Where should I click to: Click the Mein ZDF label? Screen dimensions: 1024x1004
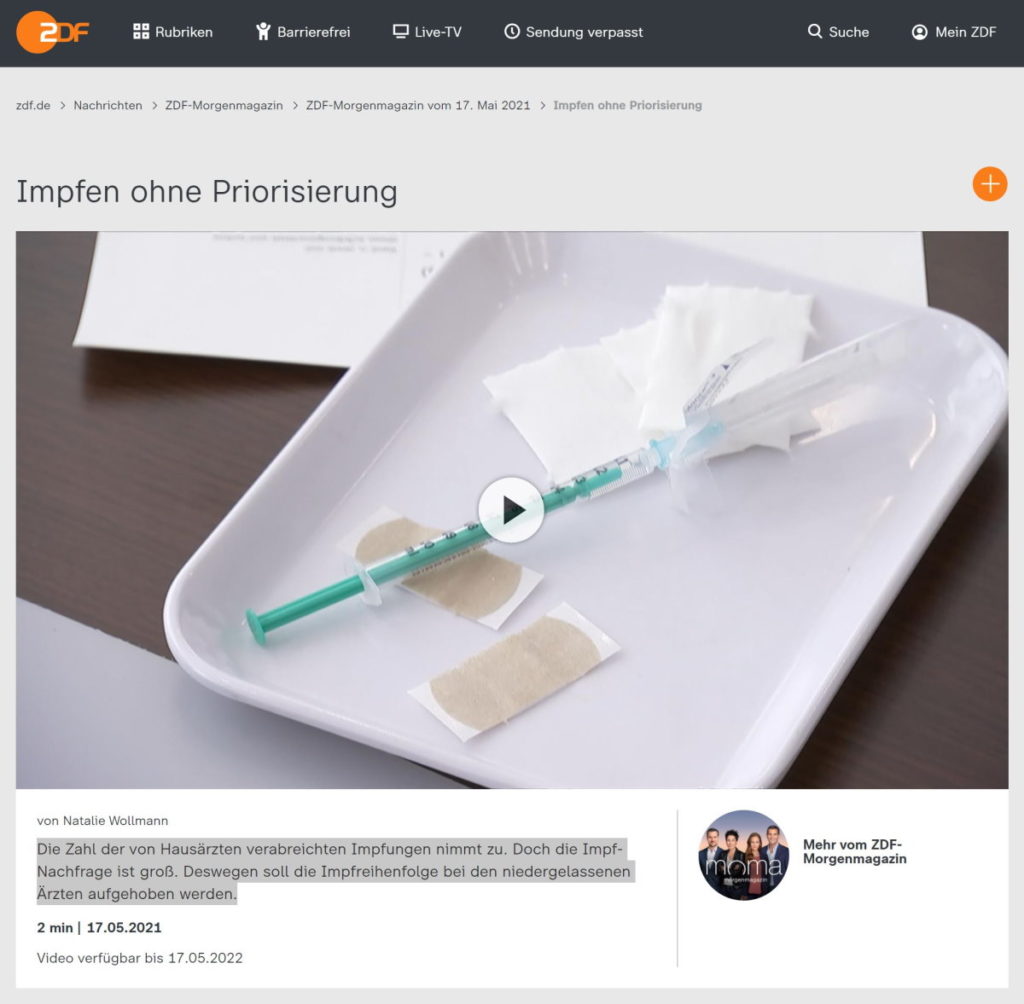coord(965,32)
